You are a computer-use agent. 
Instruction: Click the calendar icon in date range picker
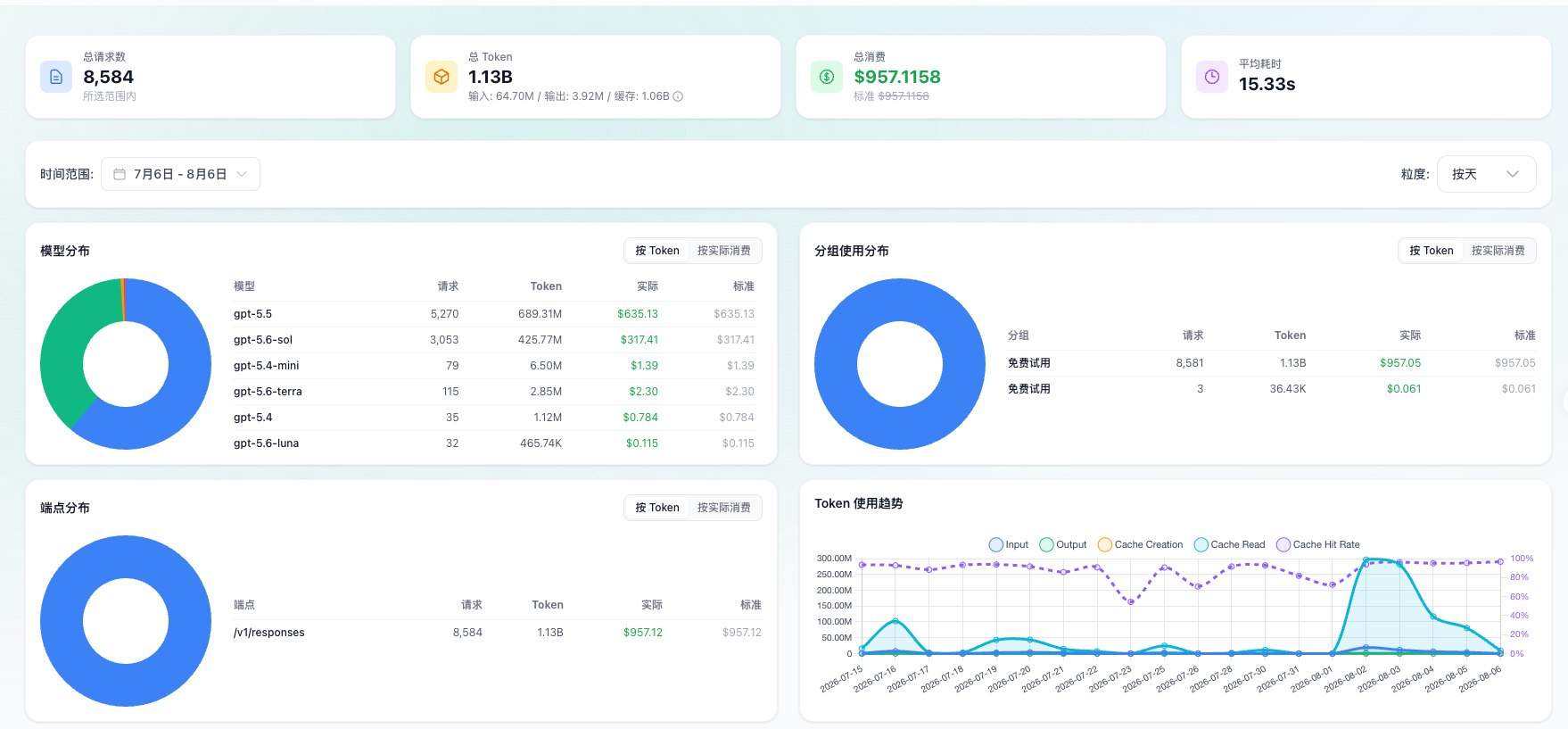pos(120,174)
